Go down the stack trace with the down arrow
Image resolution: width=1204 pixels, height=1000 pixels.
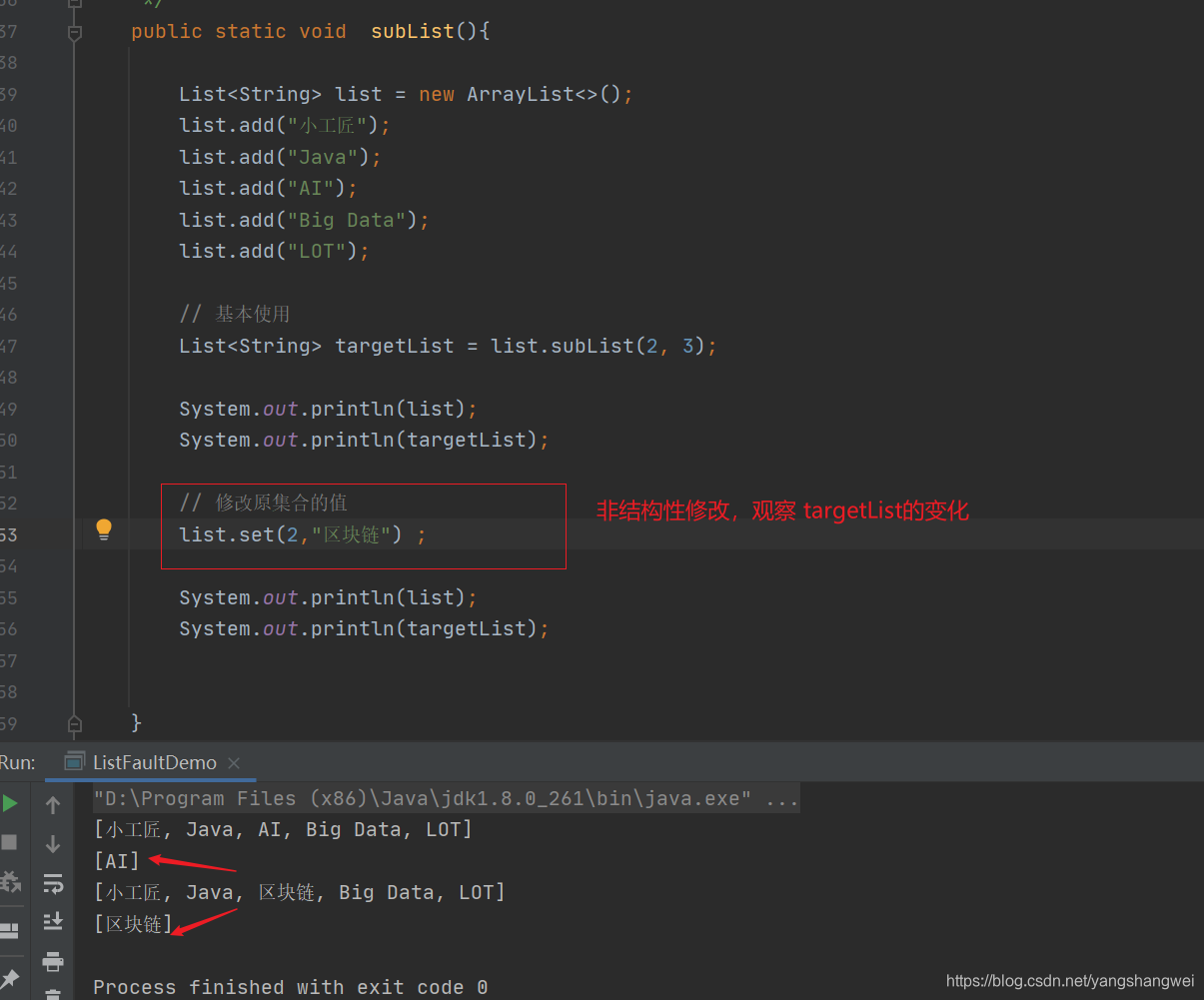tap(53, 844)
